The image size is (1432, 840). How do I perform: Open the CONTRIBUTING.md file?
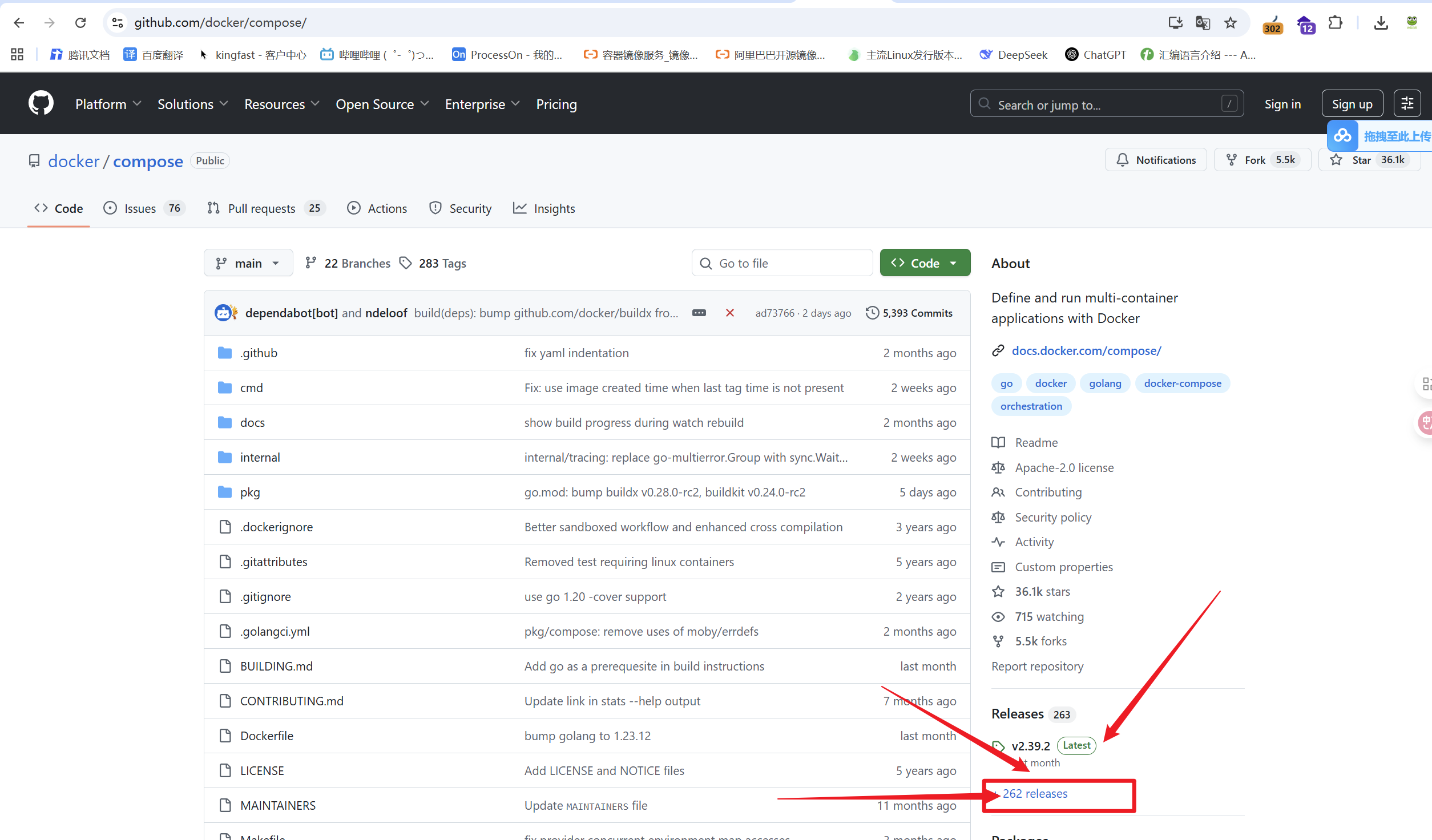292,701
